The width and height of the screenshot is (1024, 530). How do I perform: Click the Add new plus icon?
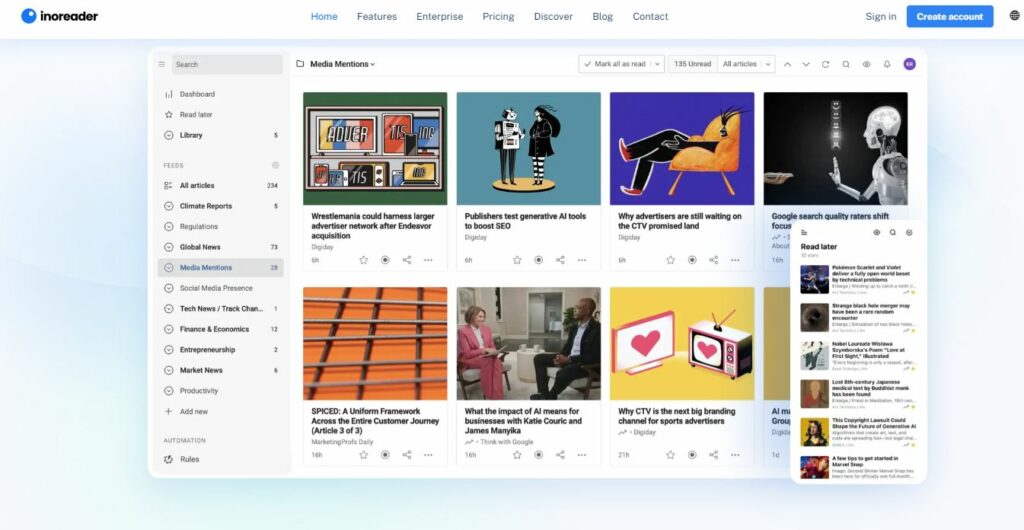click(168, 411)
